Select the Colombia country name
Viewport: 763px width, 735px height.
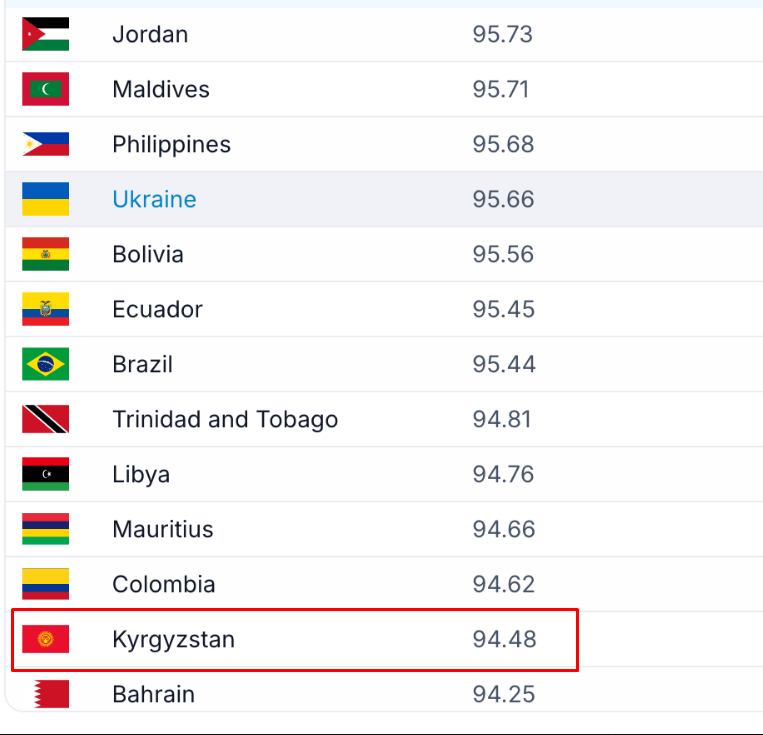tap(163, 585)
